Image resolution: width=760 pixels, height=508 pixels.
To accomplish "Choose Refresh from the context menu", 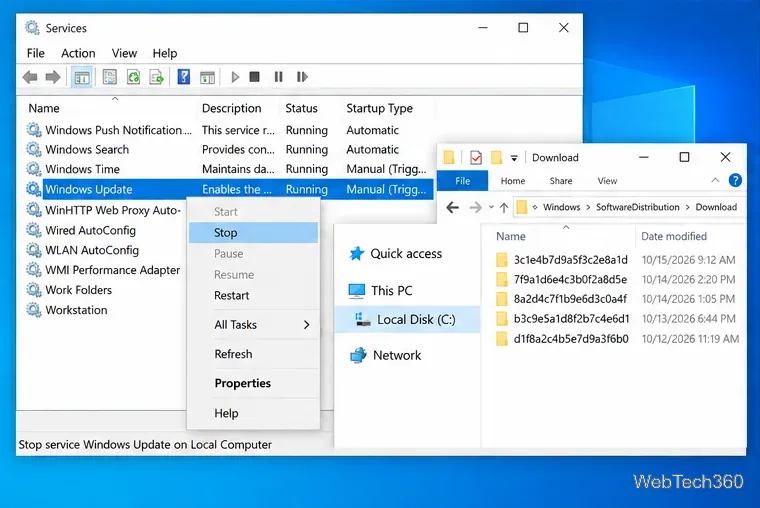I will [253, 354].
